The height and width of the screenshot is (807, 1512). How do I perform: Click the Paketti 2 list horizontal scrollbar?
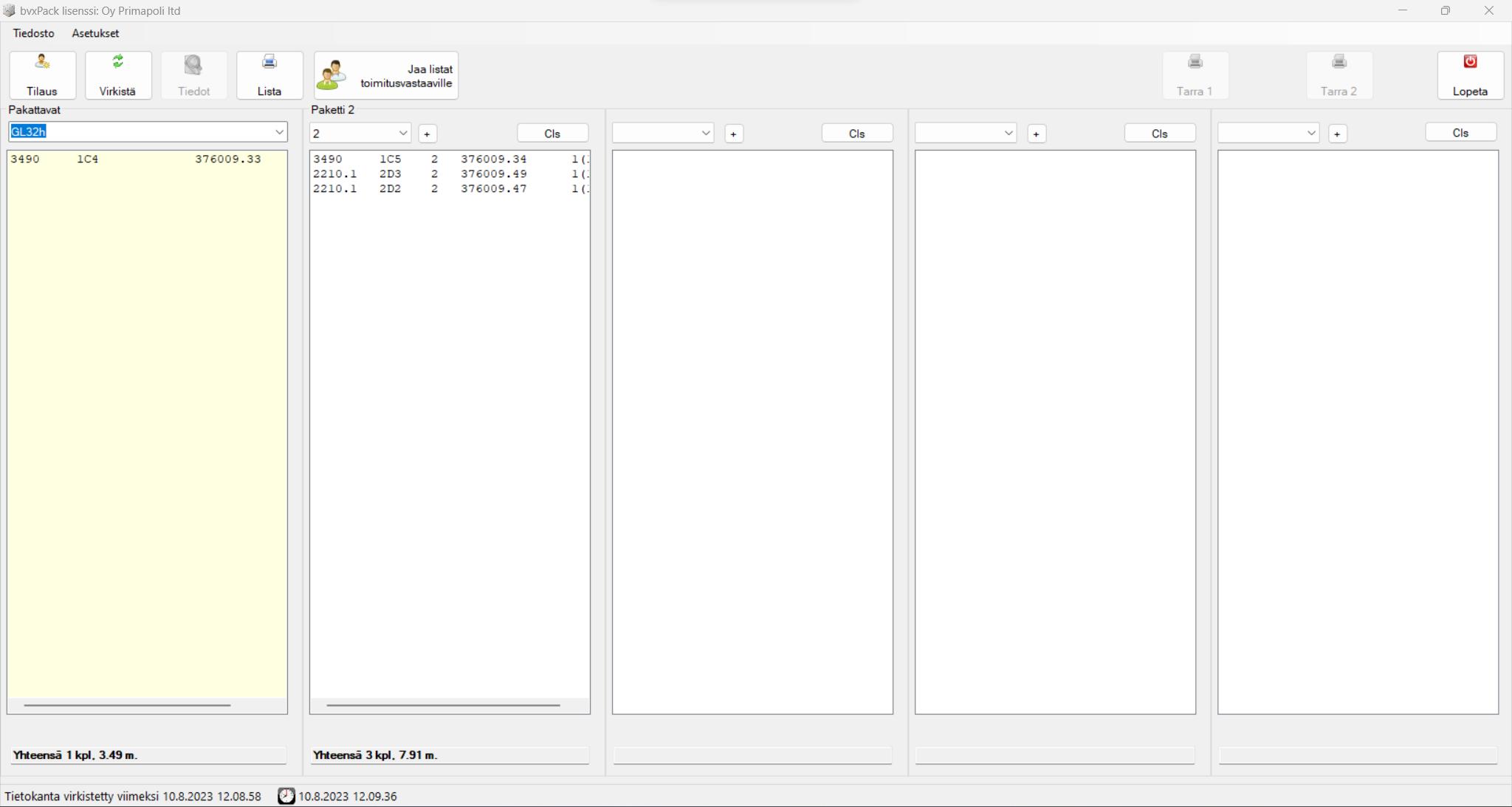pyautogui.click(x=443, y=705)
